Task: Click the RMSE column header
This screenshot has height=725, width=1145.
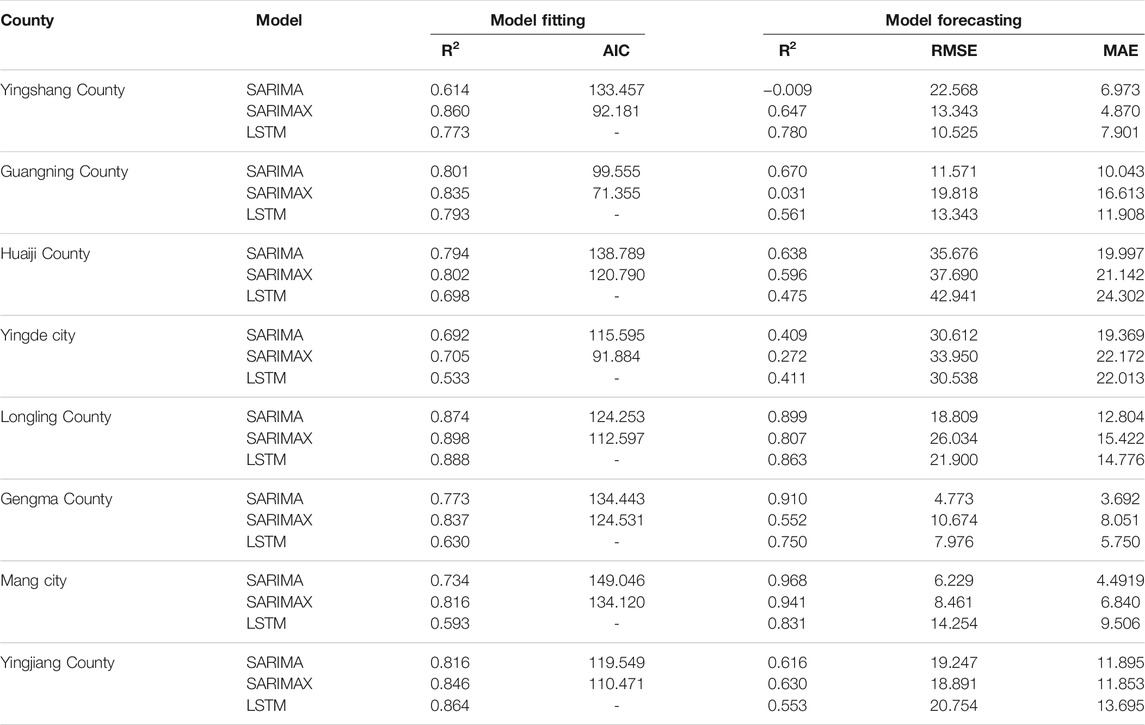Action: point(954,50)
